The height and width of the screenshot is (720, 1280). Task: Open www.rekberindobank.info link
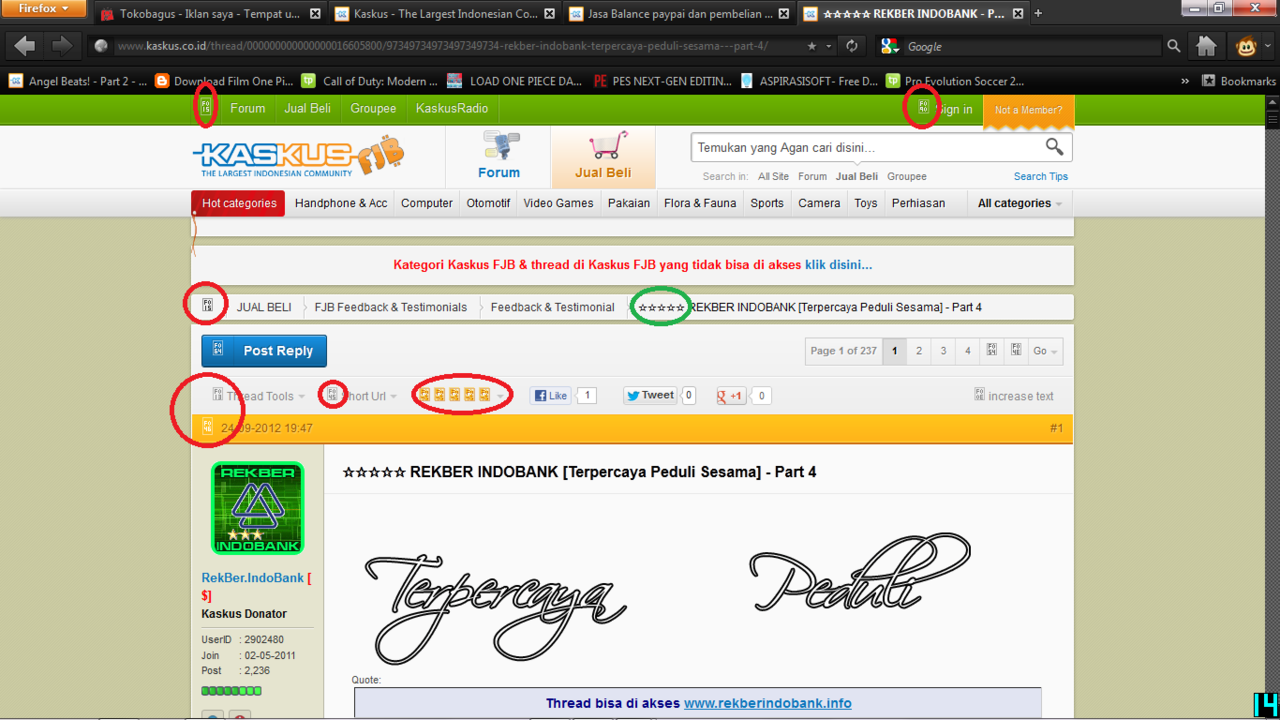point(768,703)
